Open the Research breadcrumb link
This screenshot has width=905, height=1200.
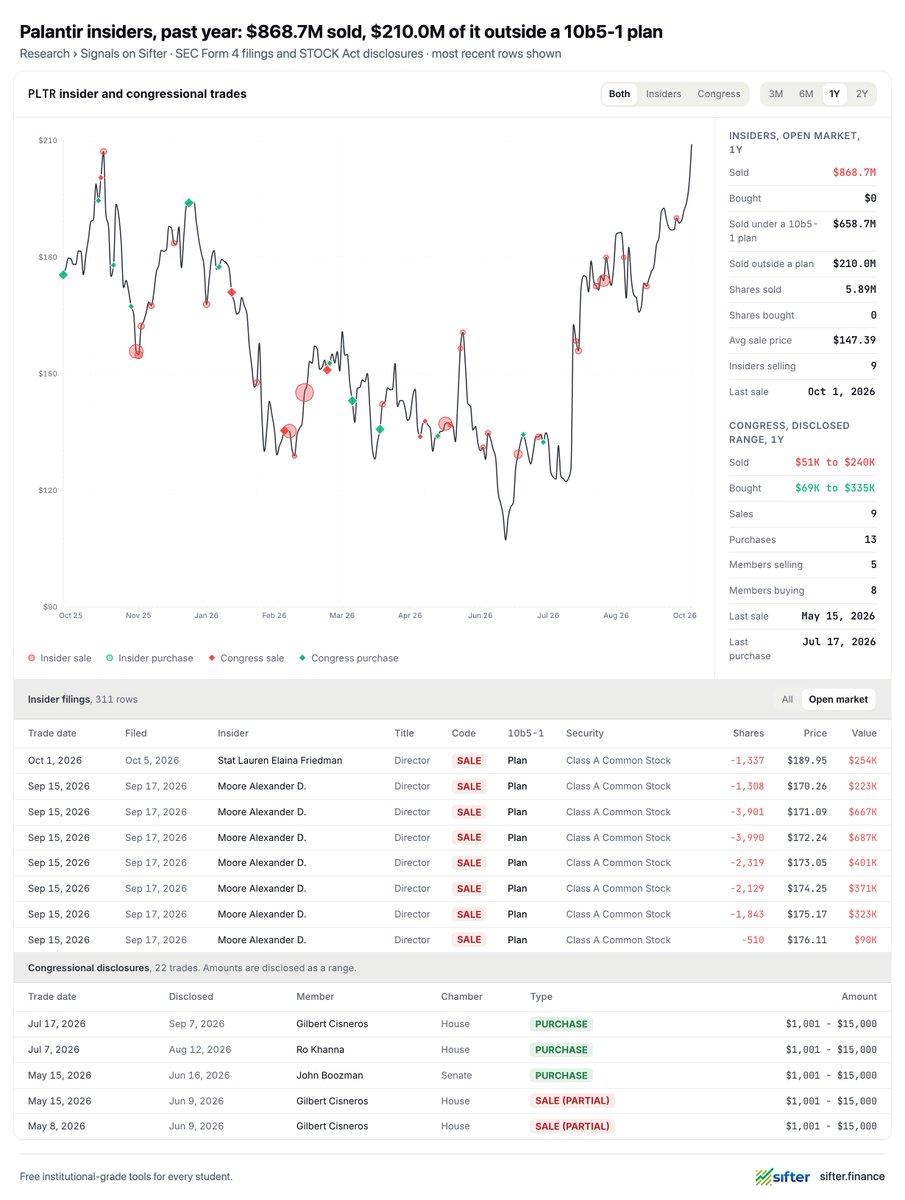tap(43, 53)
